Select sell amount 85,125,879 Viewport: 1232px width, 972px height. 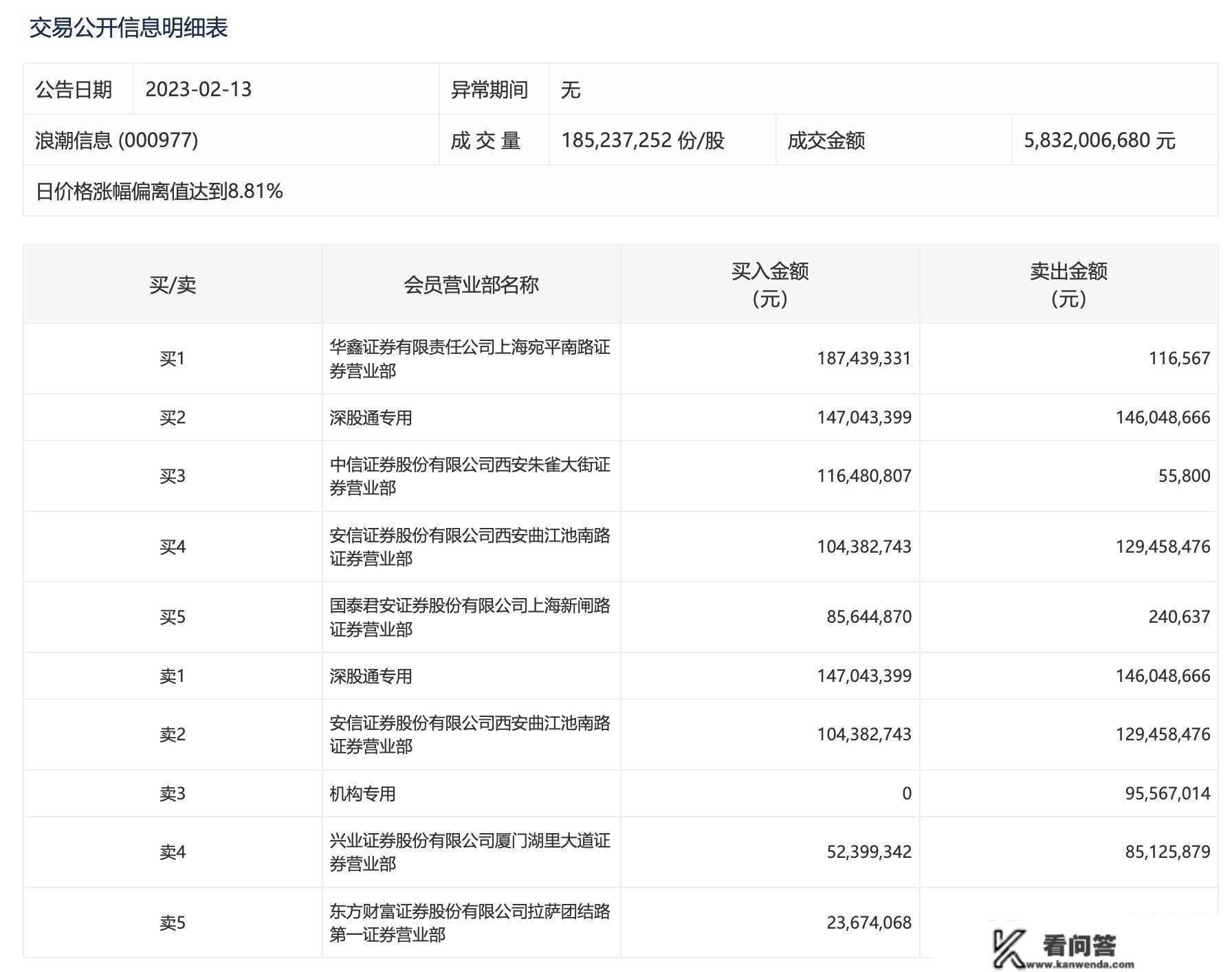[1167, 852]
